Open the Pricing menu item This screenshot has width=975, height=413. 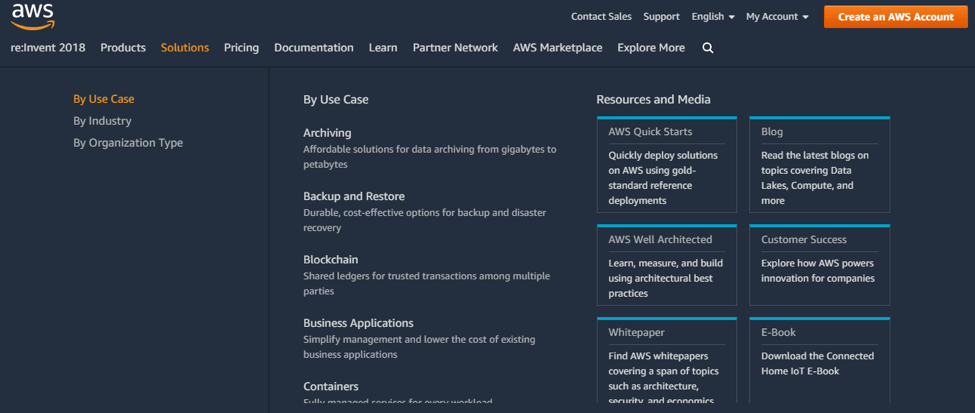point(241,48)
